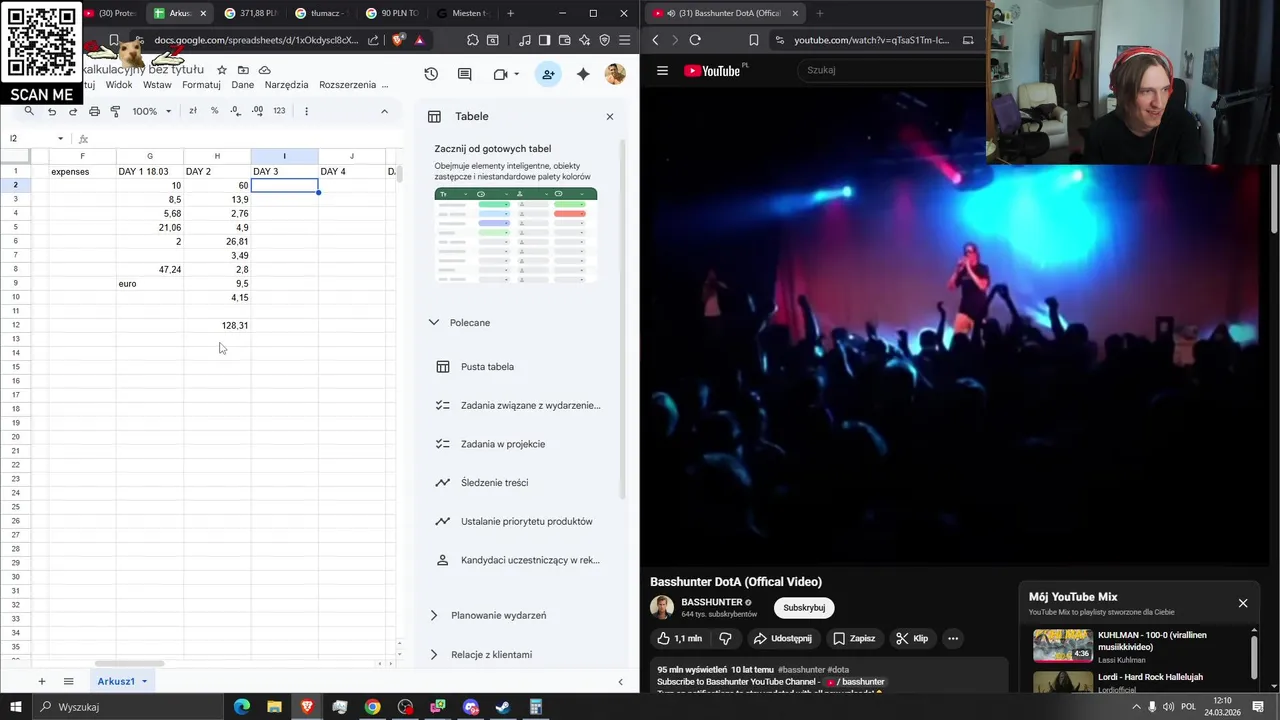This screenshot has height=720, width=1280.
Task: Open Windows Start menu
Action: point(17,707)
